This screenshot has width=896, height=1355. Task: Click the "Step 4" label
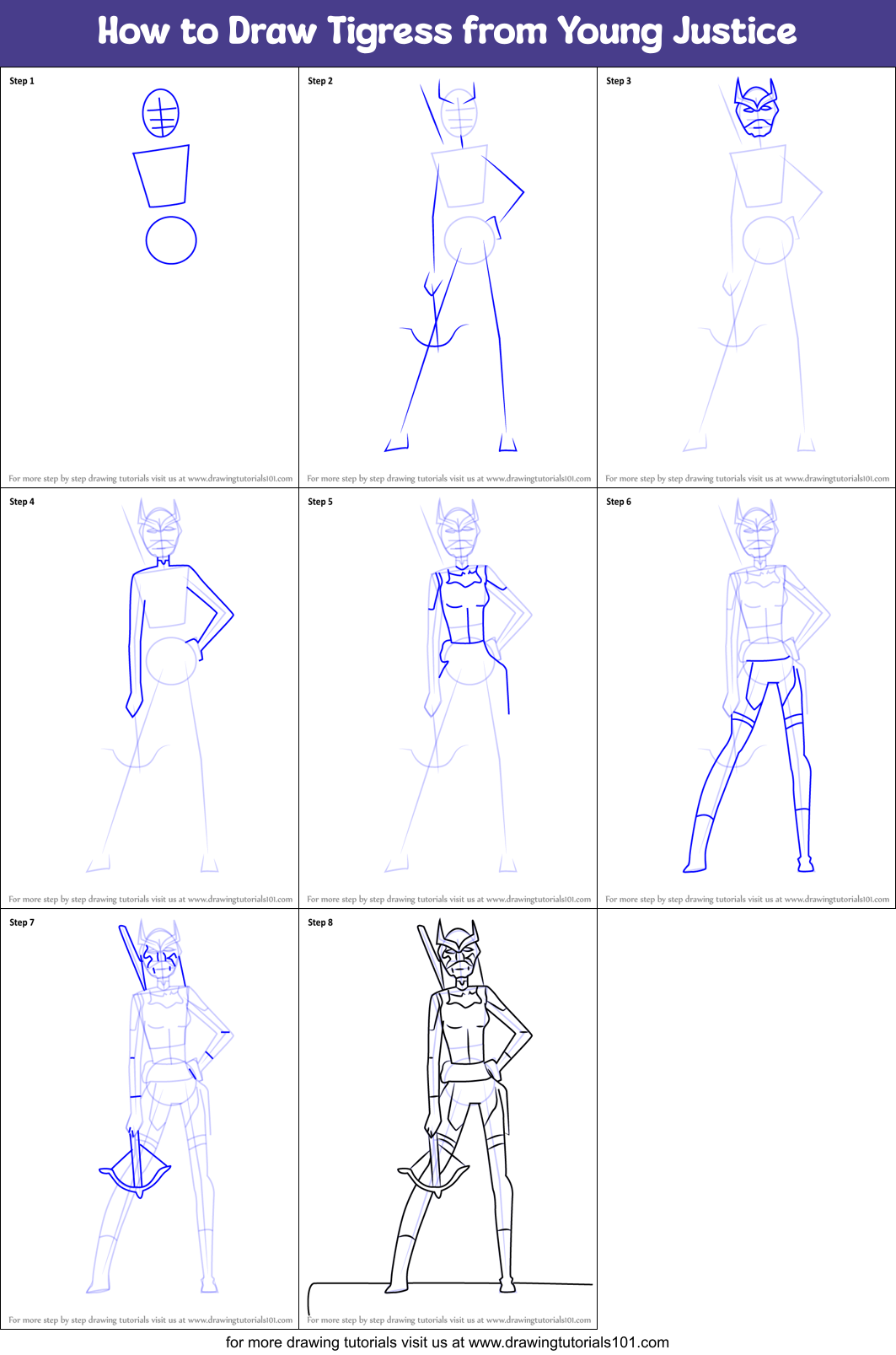point(22,502)
